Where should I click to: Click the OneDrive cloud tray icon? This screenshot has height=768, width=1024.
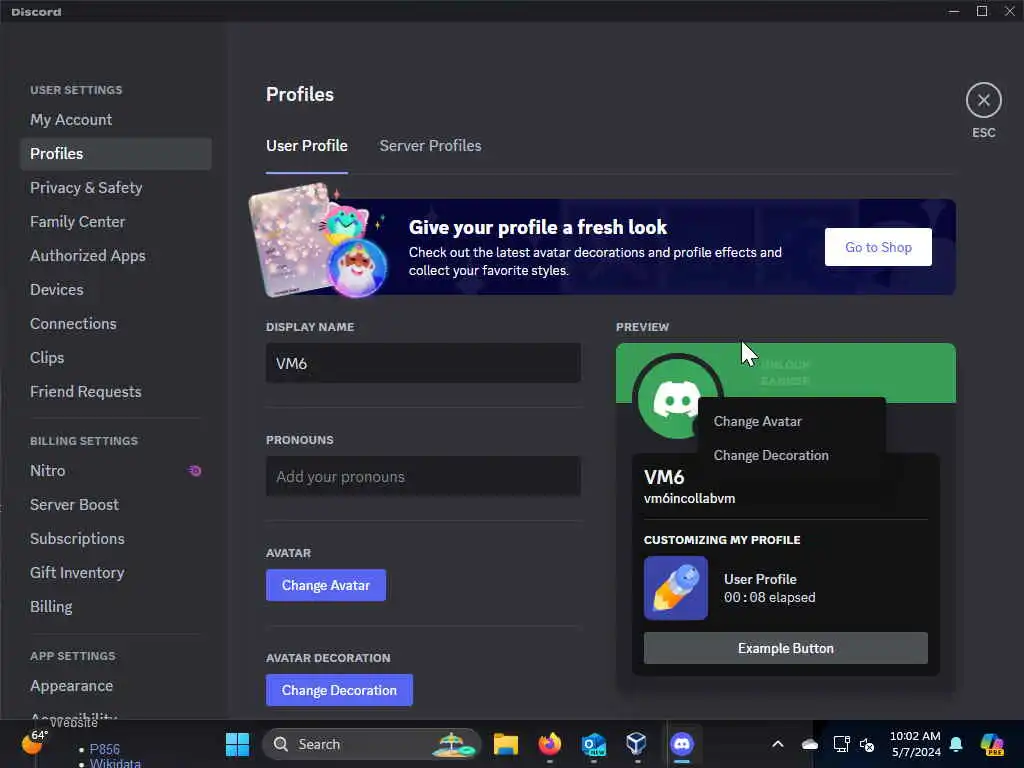[810, 744]
